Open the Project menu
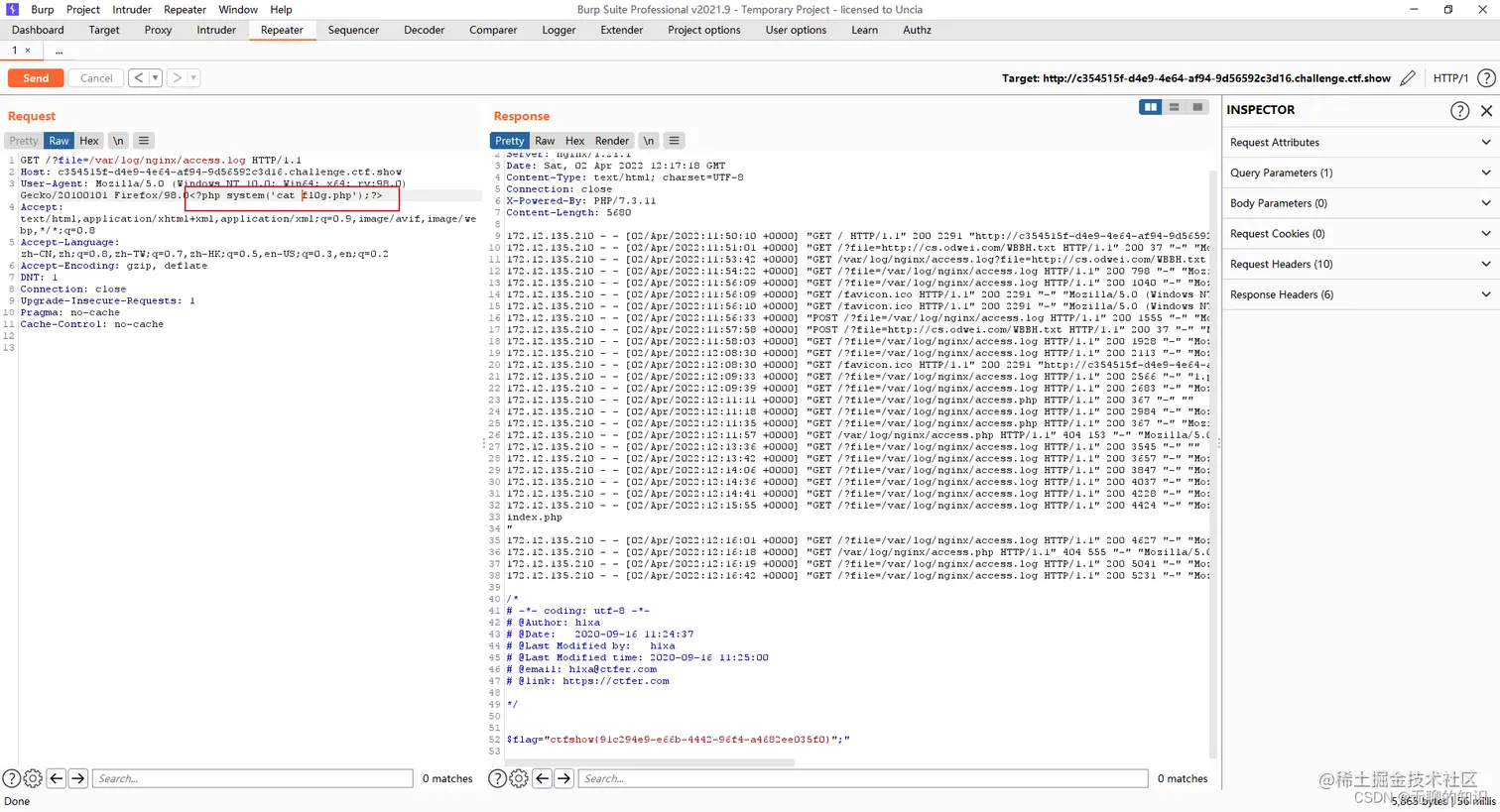 (x=83, y=9)
